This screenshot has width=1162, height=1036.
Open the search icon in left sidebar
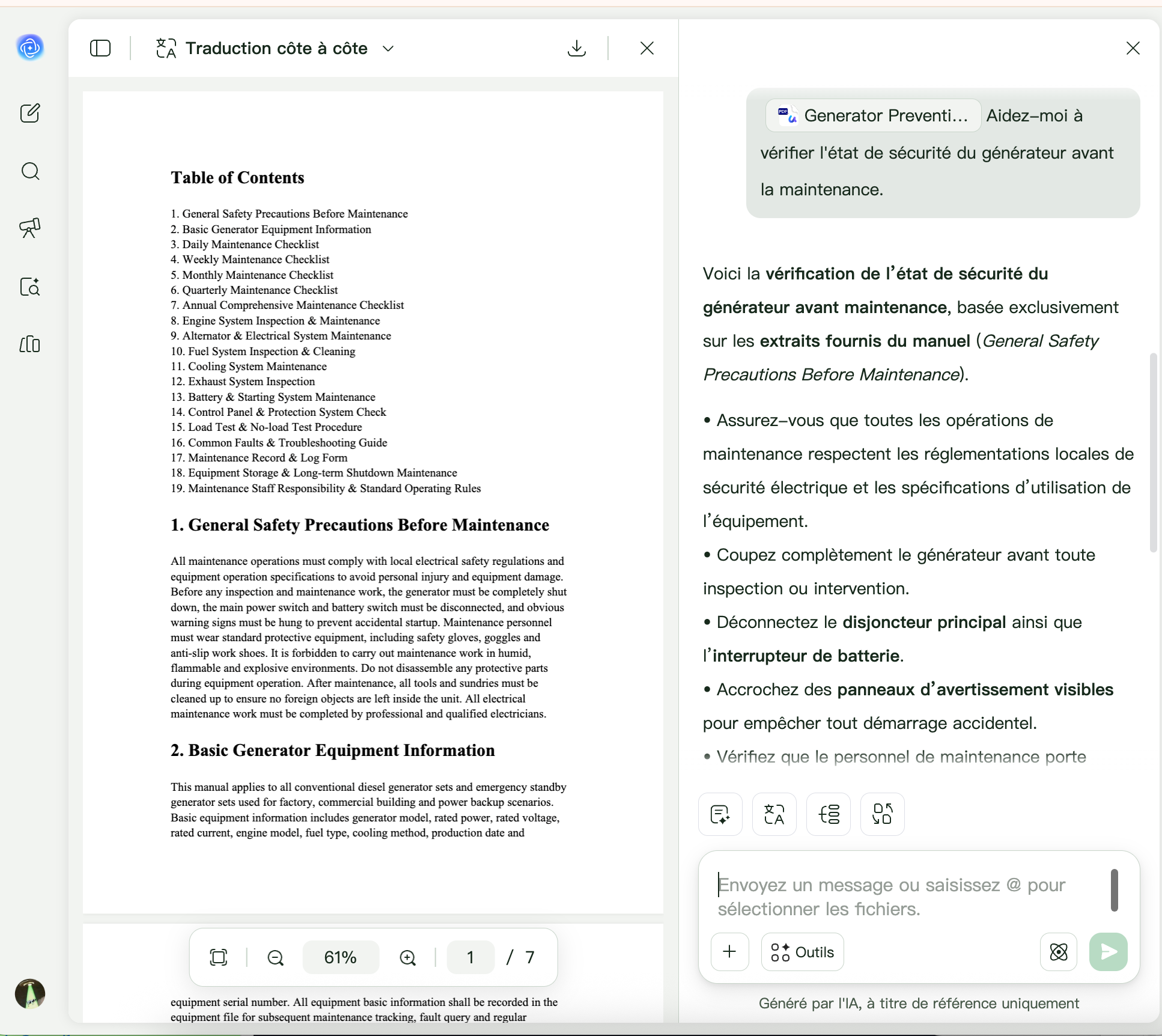[x=30, y=171]
